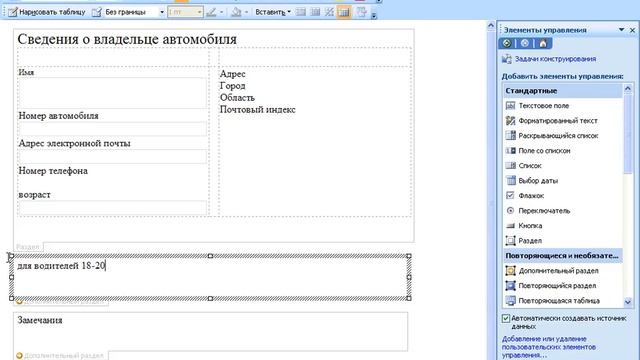Click the Замечания section text
The width and height of the screenshot is (640, 360).
click(x=40, y=320)
